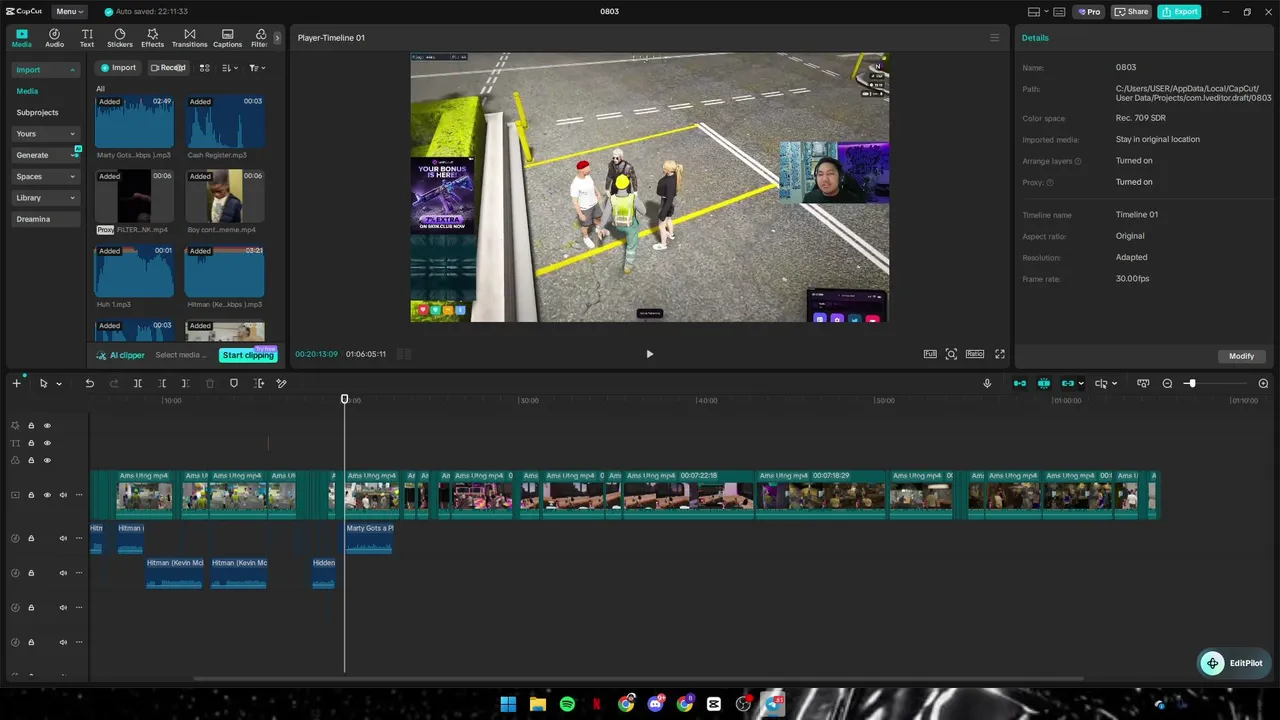
Task: Click the auto-edit wand icon
Action: pos(282,383)
